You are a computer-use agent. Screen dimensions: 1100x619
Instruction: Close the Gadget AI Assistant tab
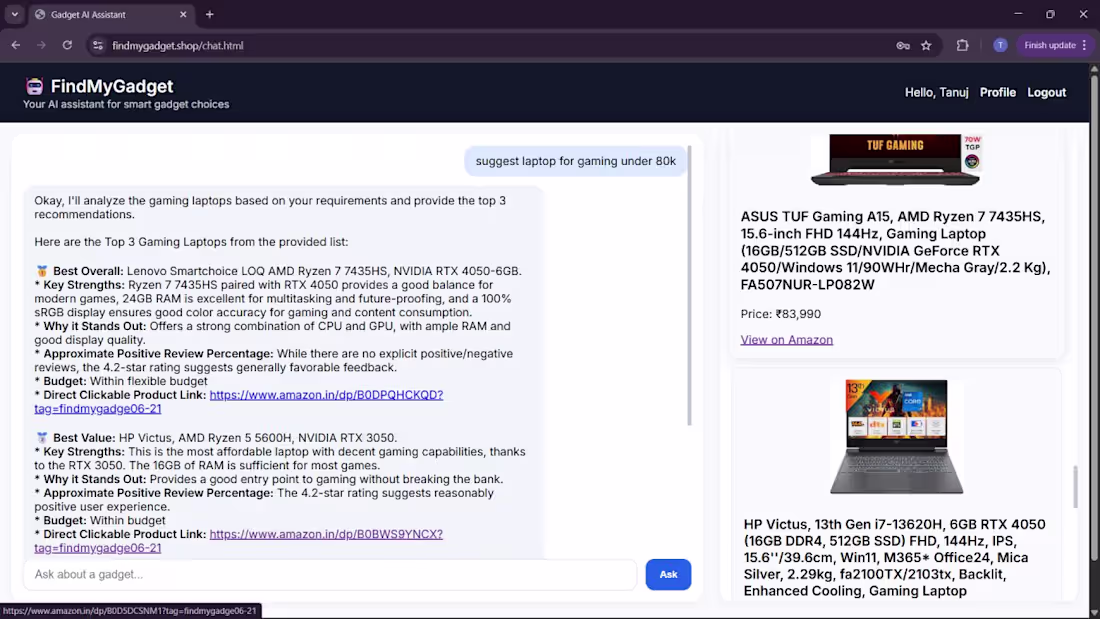click(x=183, y=14)
